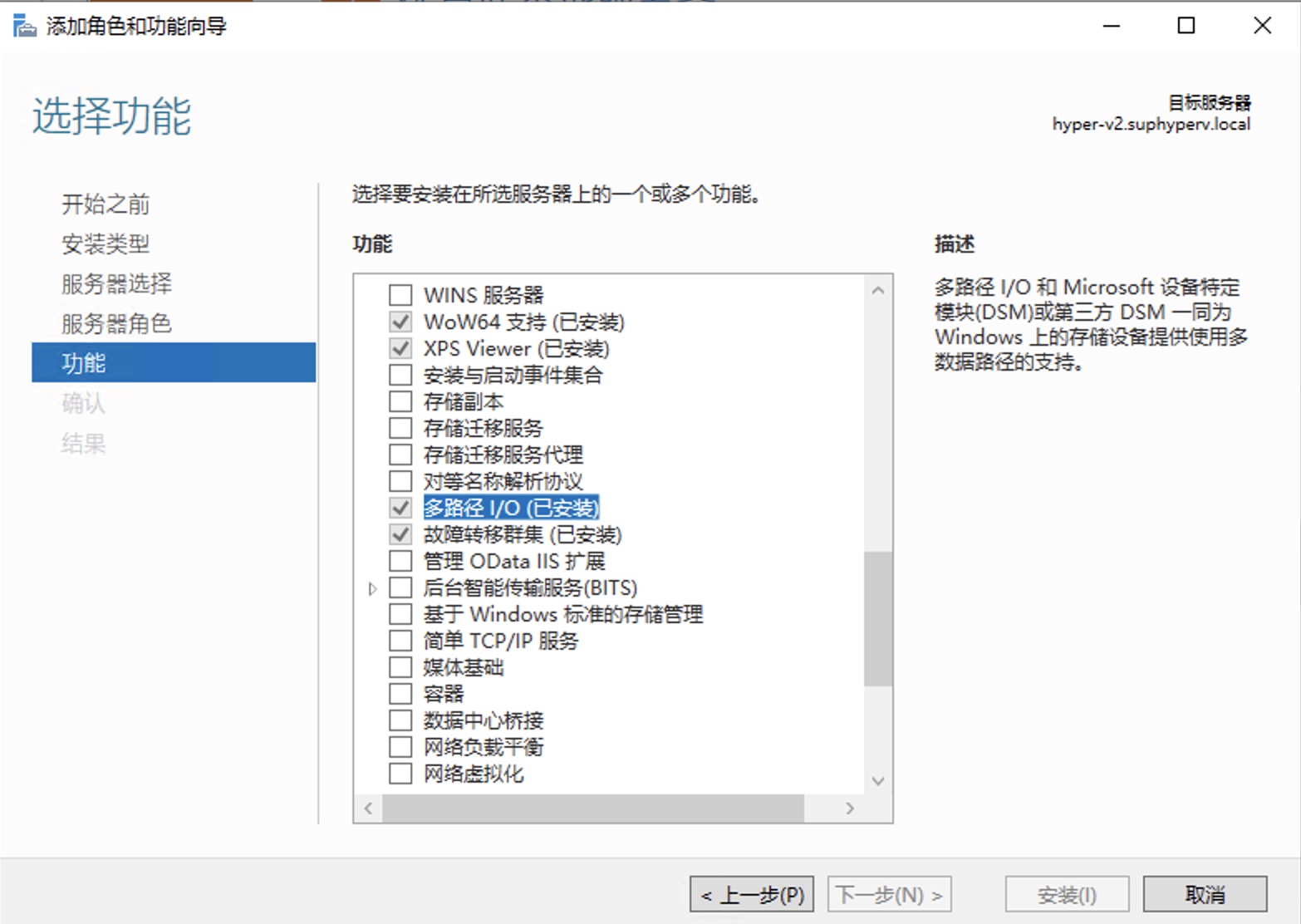1301x924 pixels.
Task: Enable 管理 OData IIS 扩展 checkbox
Action: pos(400,561)
